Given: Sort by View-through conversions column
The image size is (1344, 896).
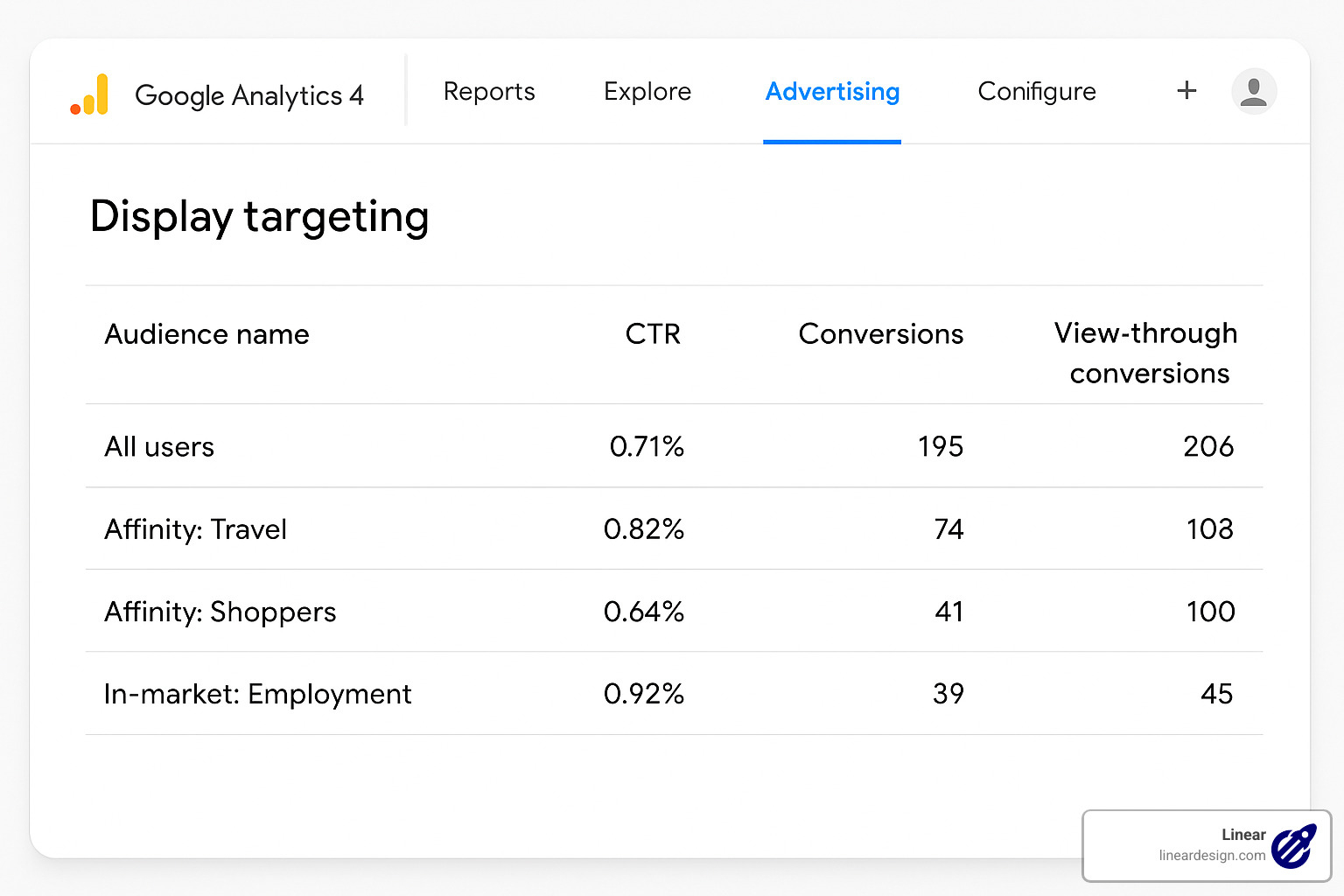Looking at the screenshot, I should (x=1145, y=353).
